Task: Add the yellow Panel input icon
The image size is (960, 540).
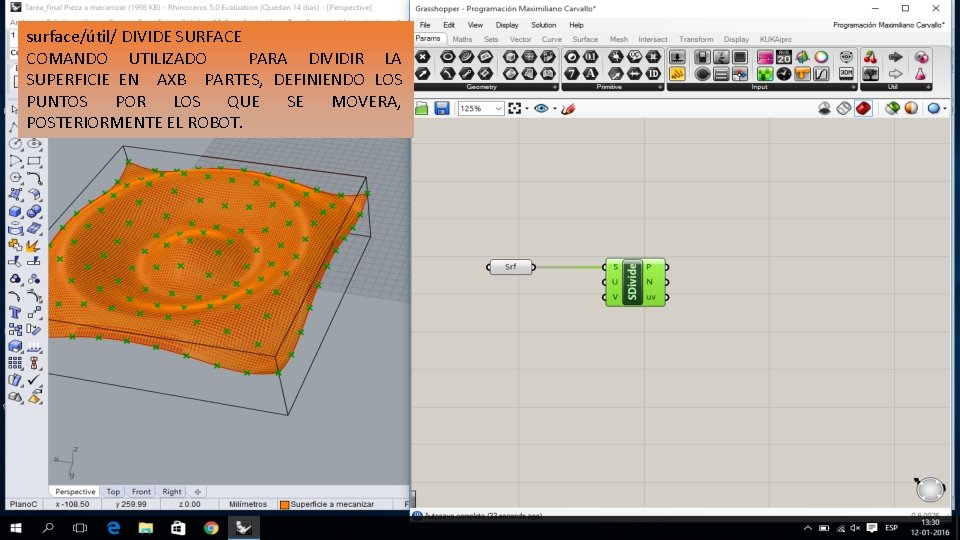Action: (x=677, y=74)
